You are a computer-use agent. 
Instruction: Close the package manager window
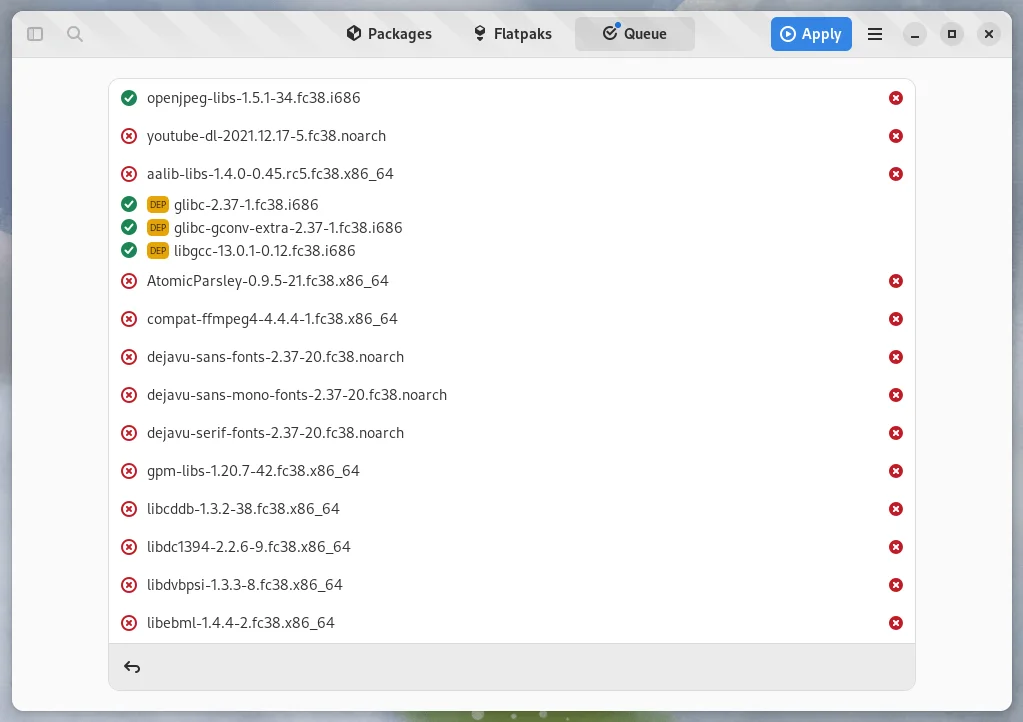(989, 34)
